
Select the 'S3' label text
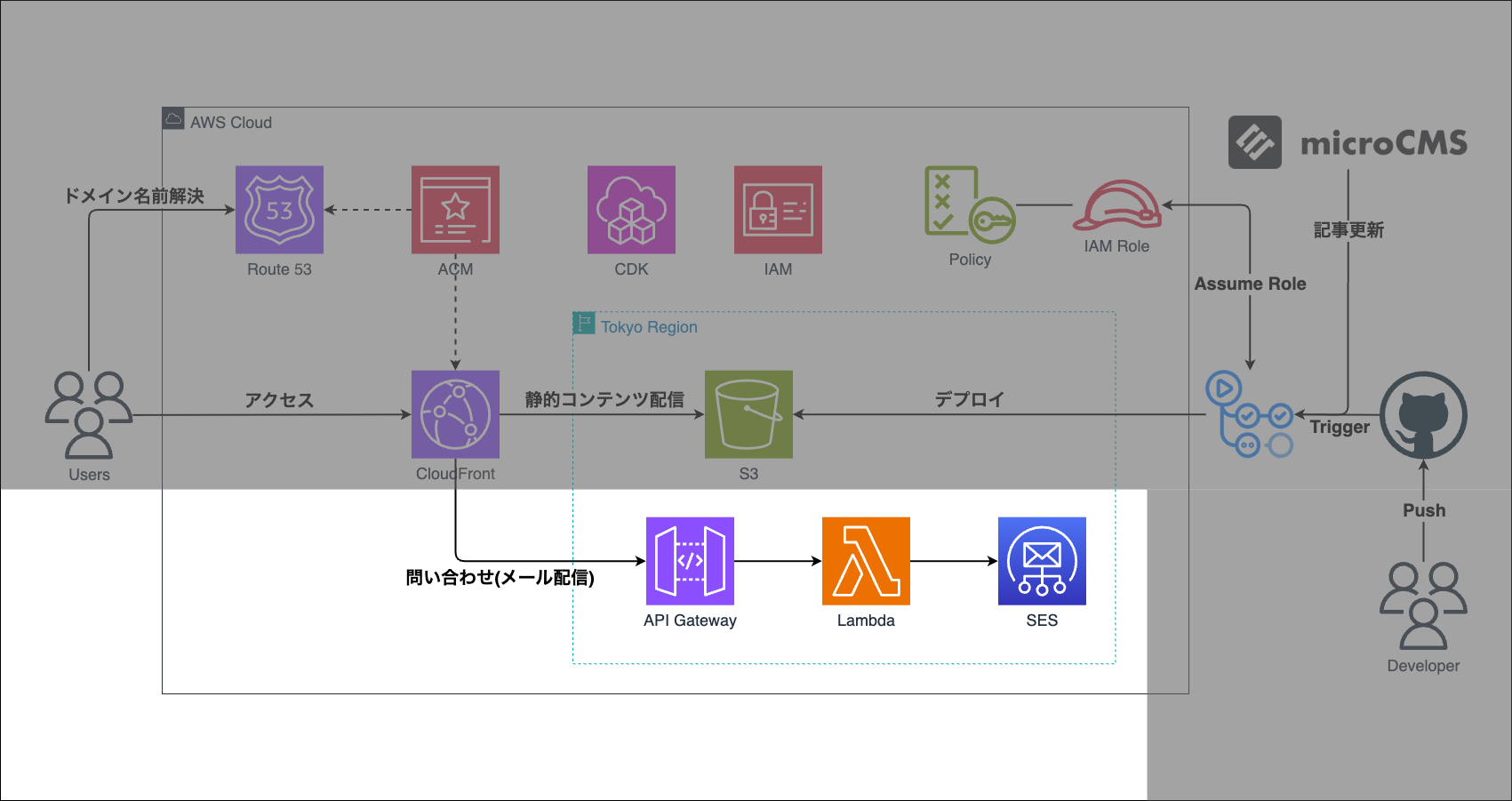tap(748, 474)
